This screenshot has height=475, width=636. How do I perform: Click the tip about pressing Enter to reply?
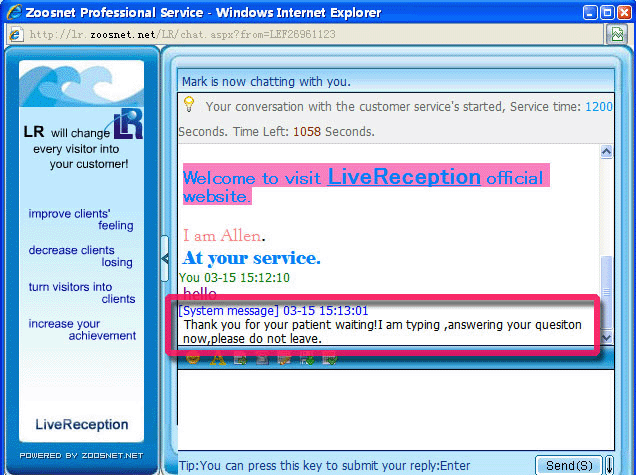tap(324, 465)
